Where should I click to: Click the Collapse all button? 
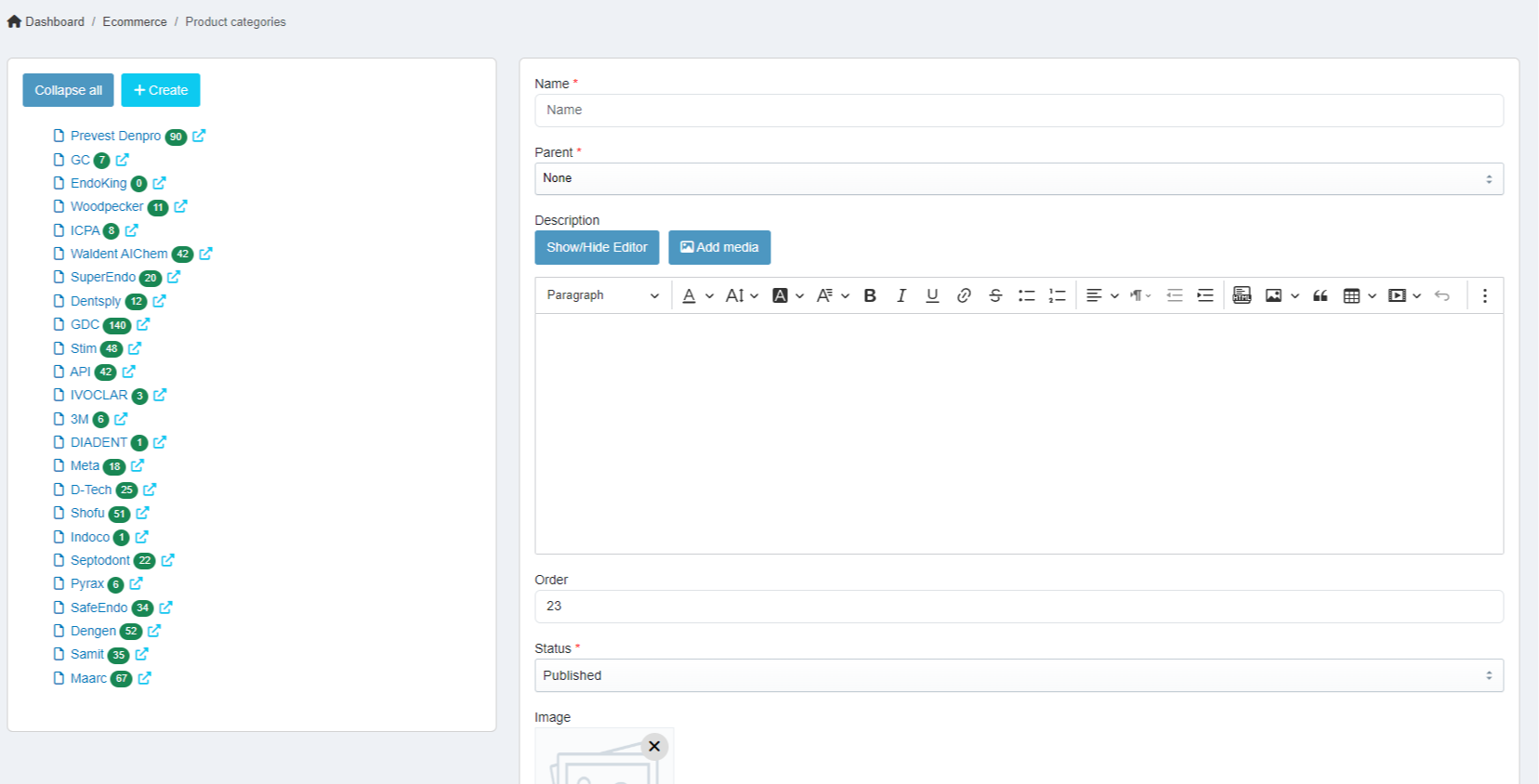pyautogui.click(x=69, y=90)
